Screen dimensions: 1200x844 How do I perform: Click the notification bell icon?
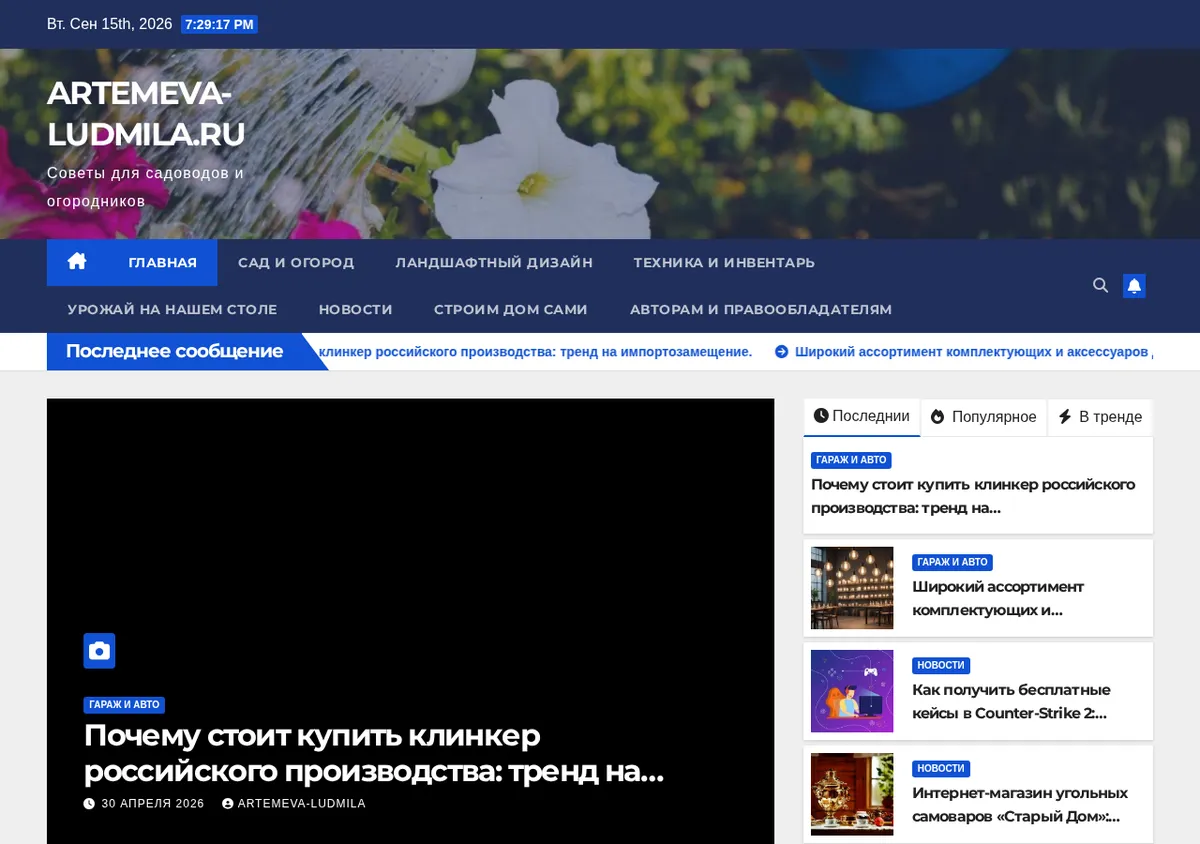[1134, 286]
